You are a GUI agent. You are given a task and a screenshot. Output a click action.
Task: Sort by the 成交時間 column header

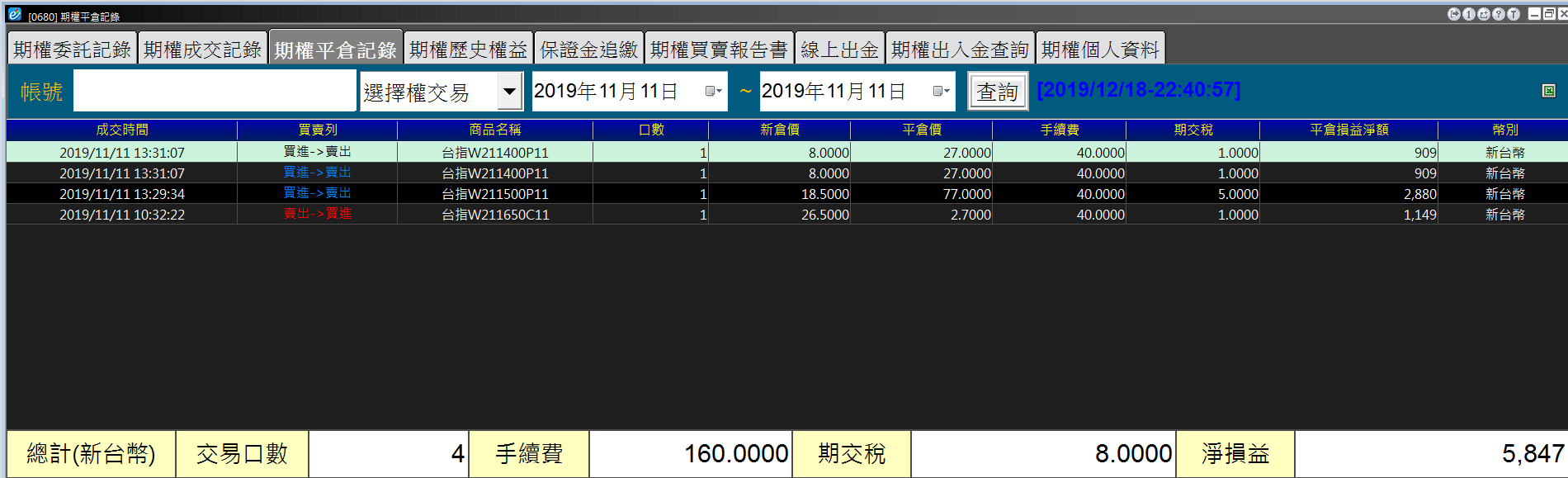pyautogui.click(x=122, y=130)
